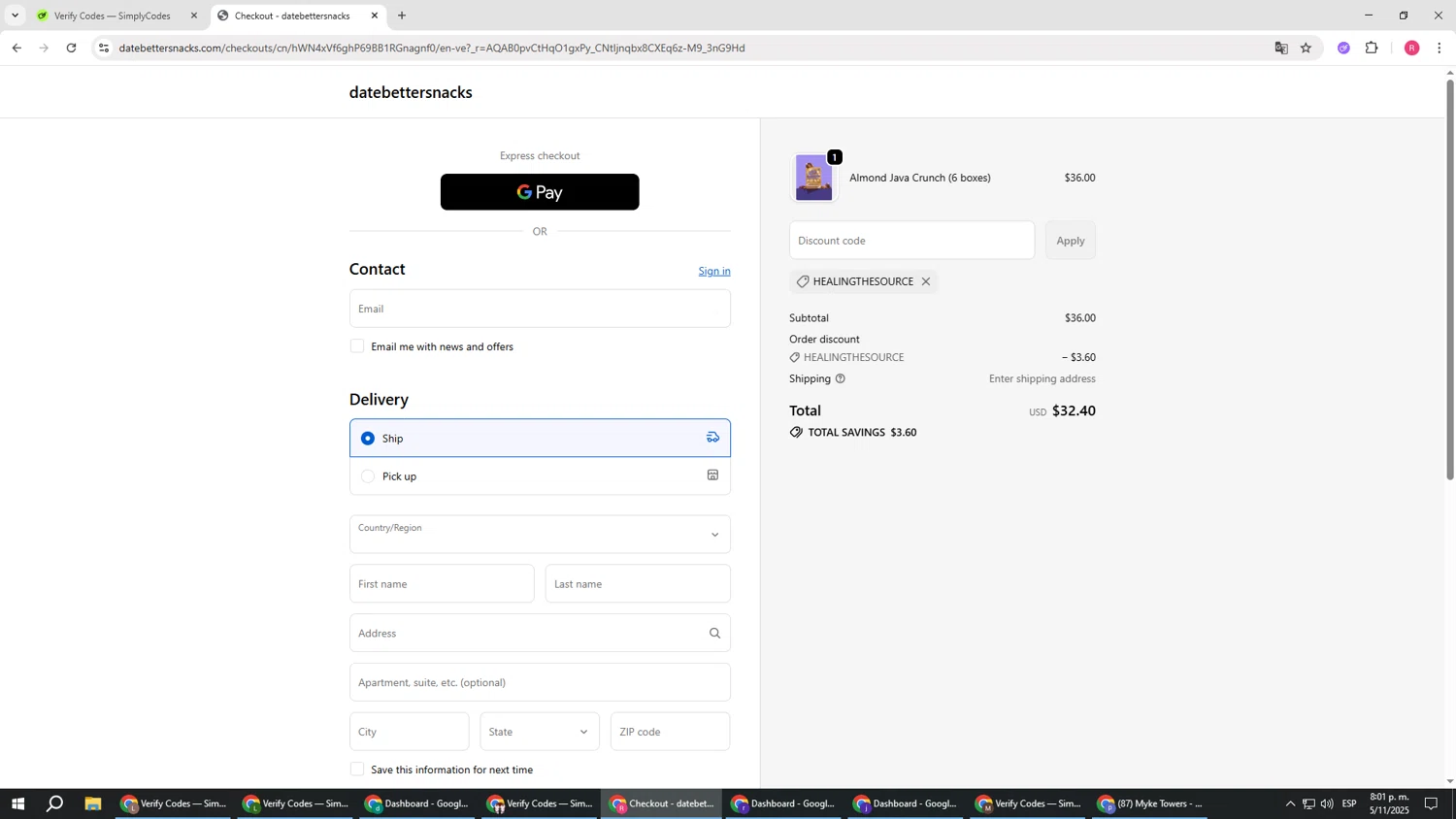Open the State dropdown
This screenshot has height=819, width=1456.
(x=540, y=732)
